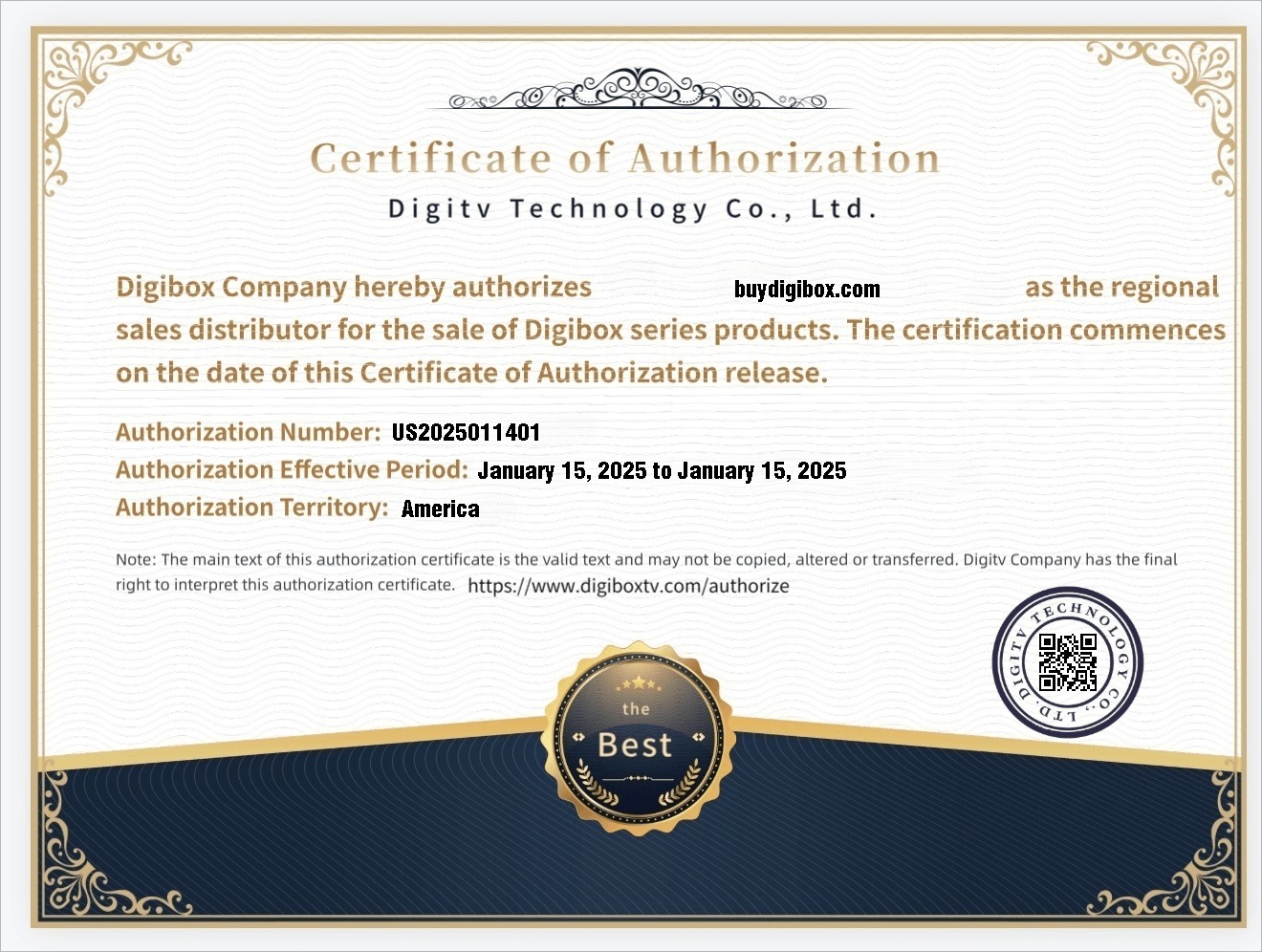Click the 'Note: The main text' line

tap(646, 560)
